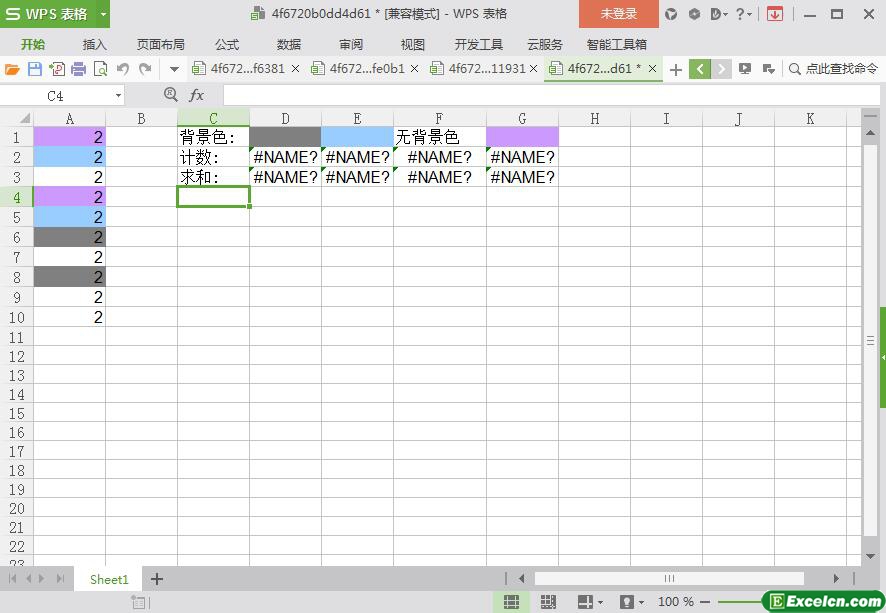
Task: Switch to page break preview view
Action: pyautogui.click(x=548, y=602)
